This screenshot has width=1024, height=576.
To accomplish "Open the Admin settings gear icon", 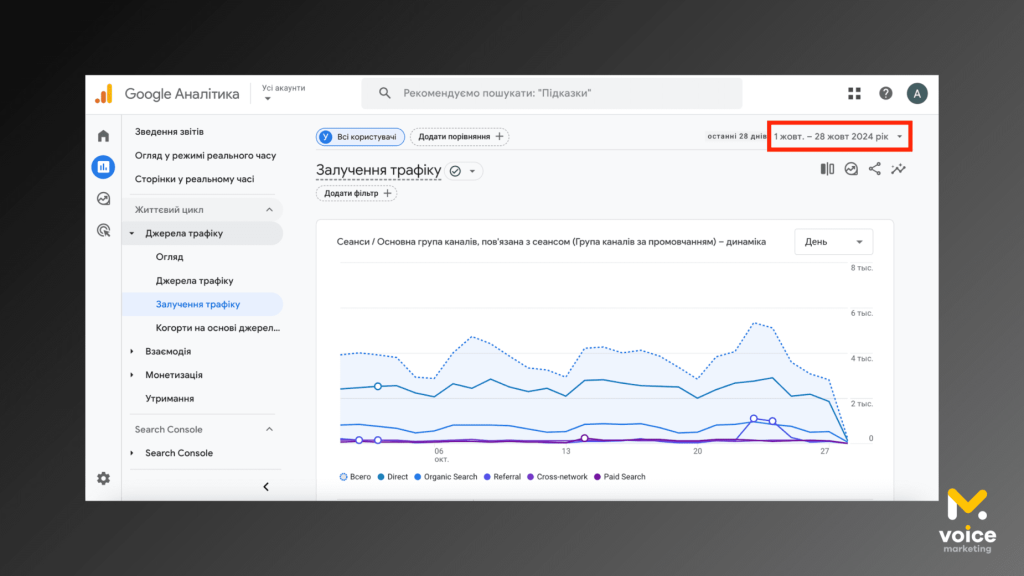I will point(103,478).
